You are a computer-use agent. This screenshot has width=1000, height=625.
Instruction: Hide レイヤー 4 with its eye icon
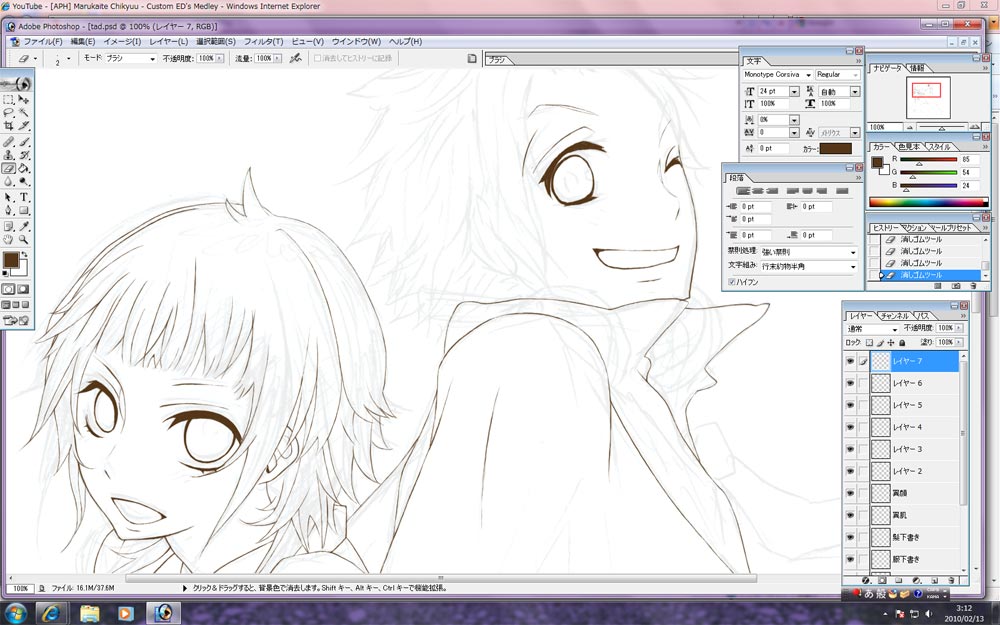(x=850, y=427)
